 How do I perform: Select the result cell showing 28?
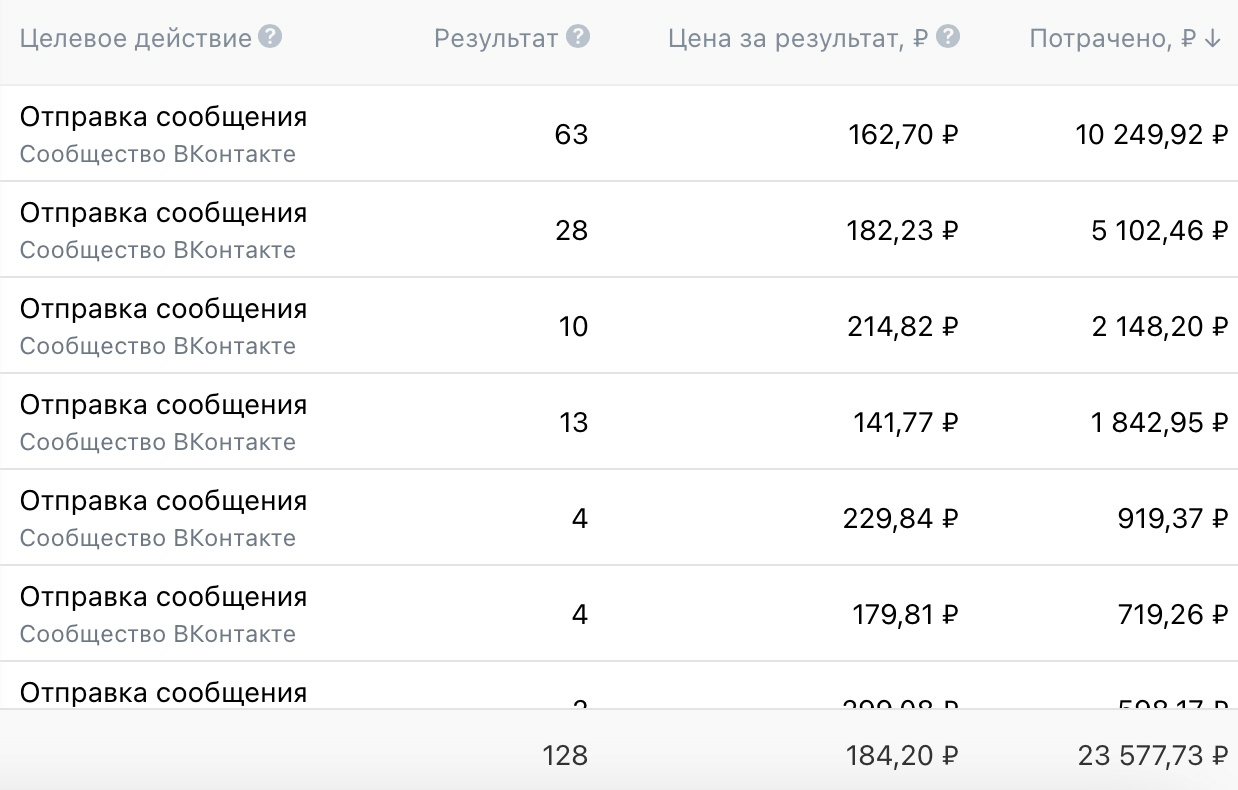tap(571, 230)
